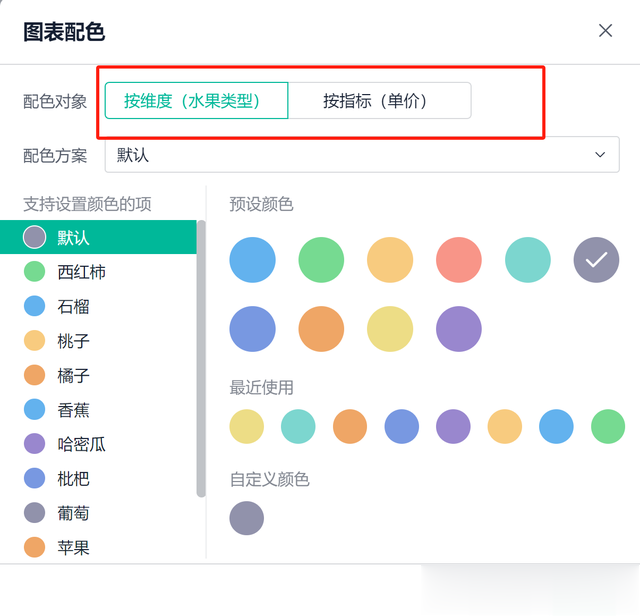This screenshot has height=616, width=640.
Task: Click the orange swatch next to 橘子
Action: pos(34,375)
